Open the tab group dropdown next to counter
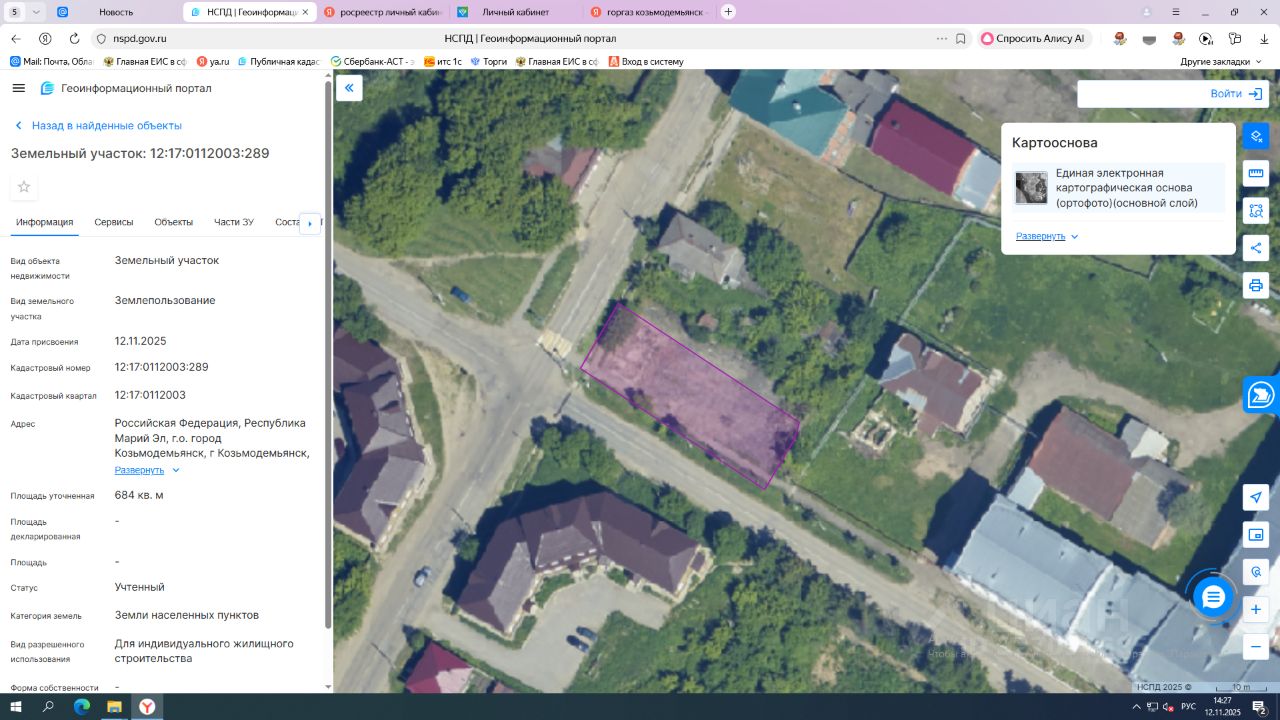This screenshot has height=720, width=1280. 37,12
